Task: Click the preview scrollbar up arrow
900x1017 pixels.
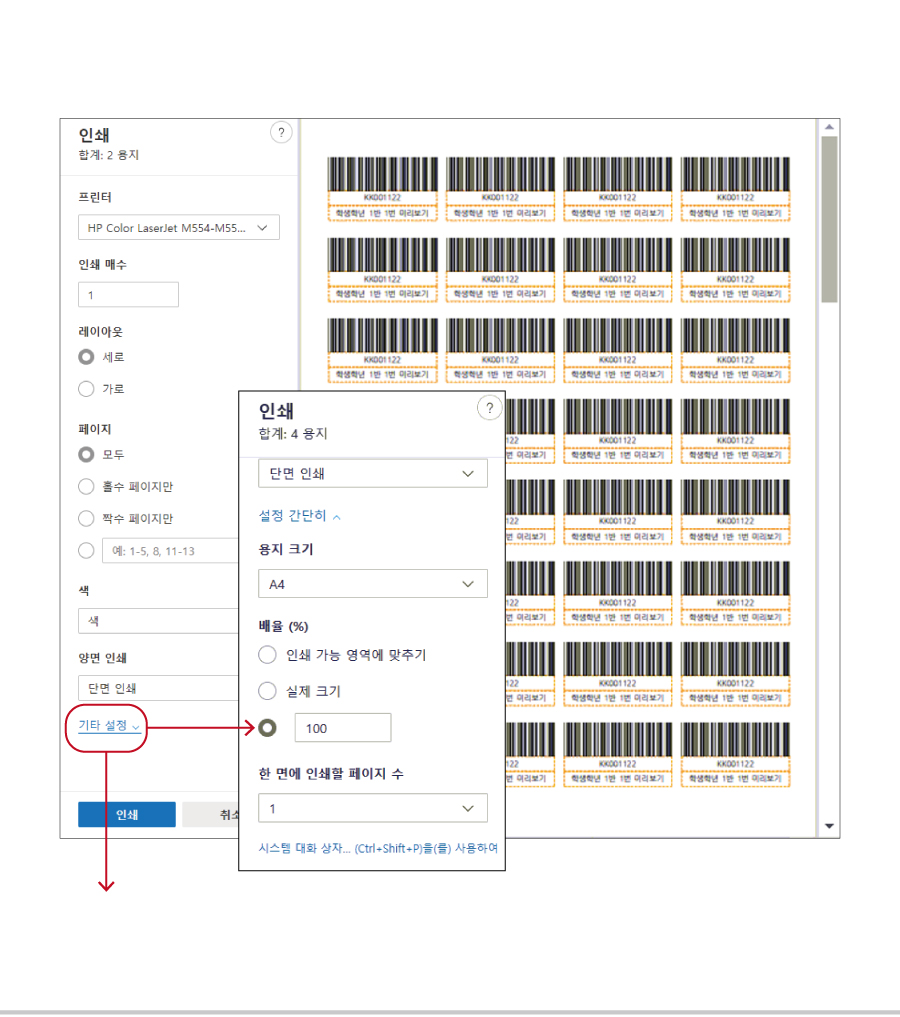Action: click(x=829, y=127)
